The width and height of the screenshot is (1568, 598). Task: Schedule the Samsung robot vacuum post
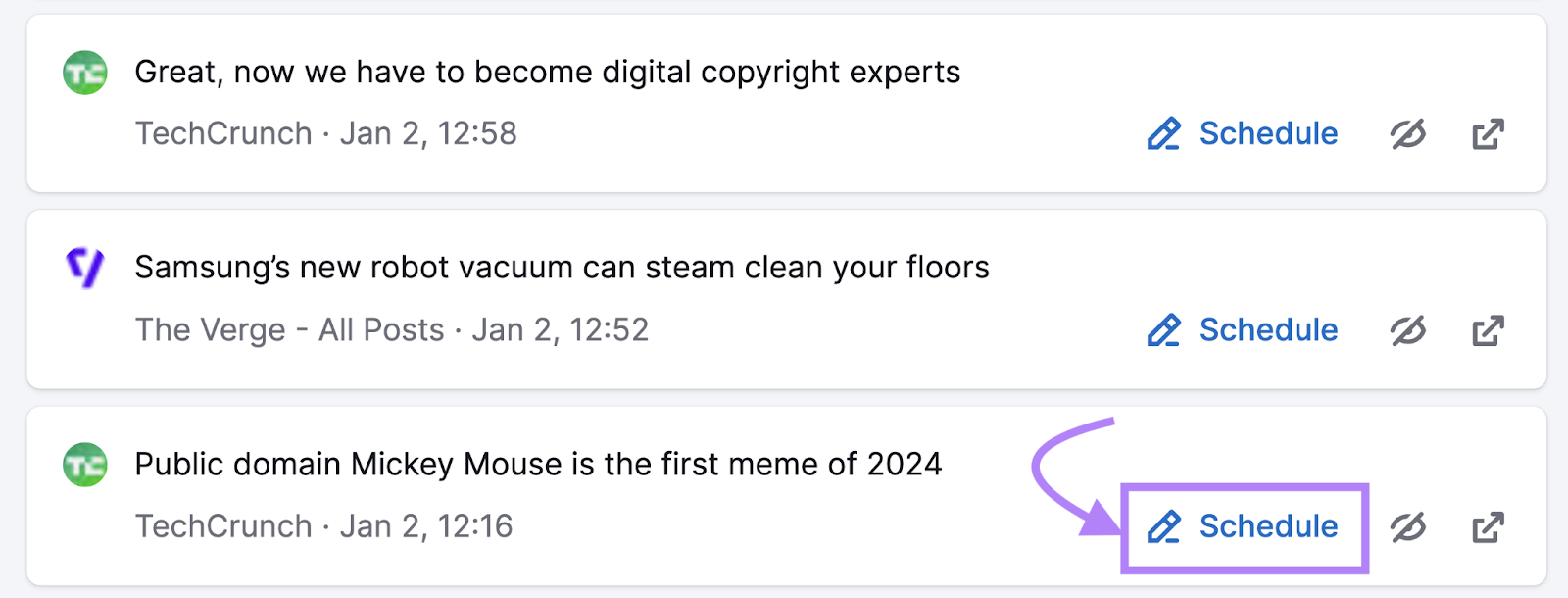point(1268,330)
